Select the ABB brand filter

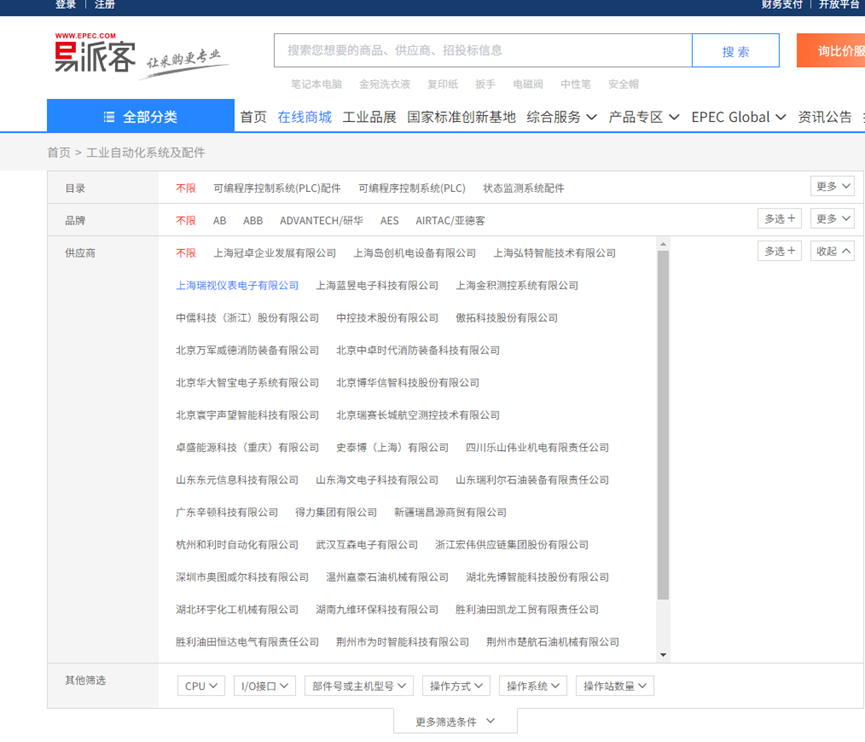pyautogui.click(x=253, y=220)
